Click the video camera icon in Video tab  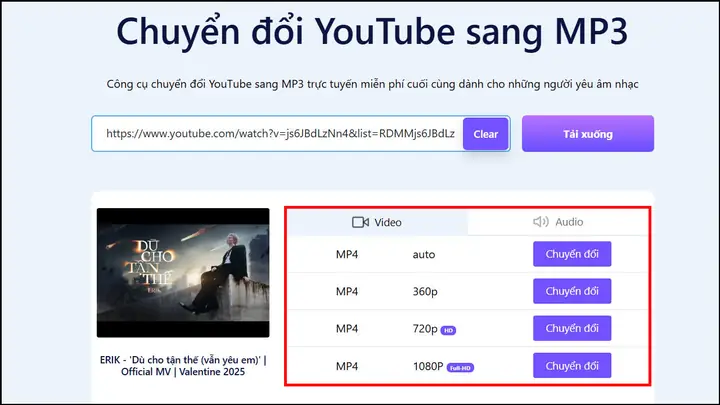[x=360, y=222]
